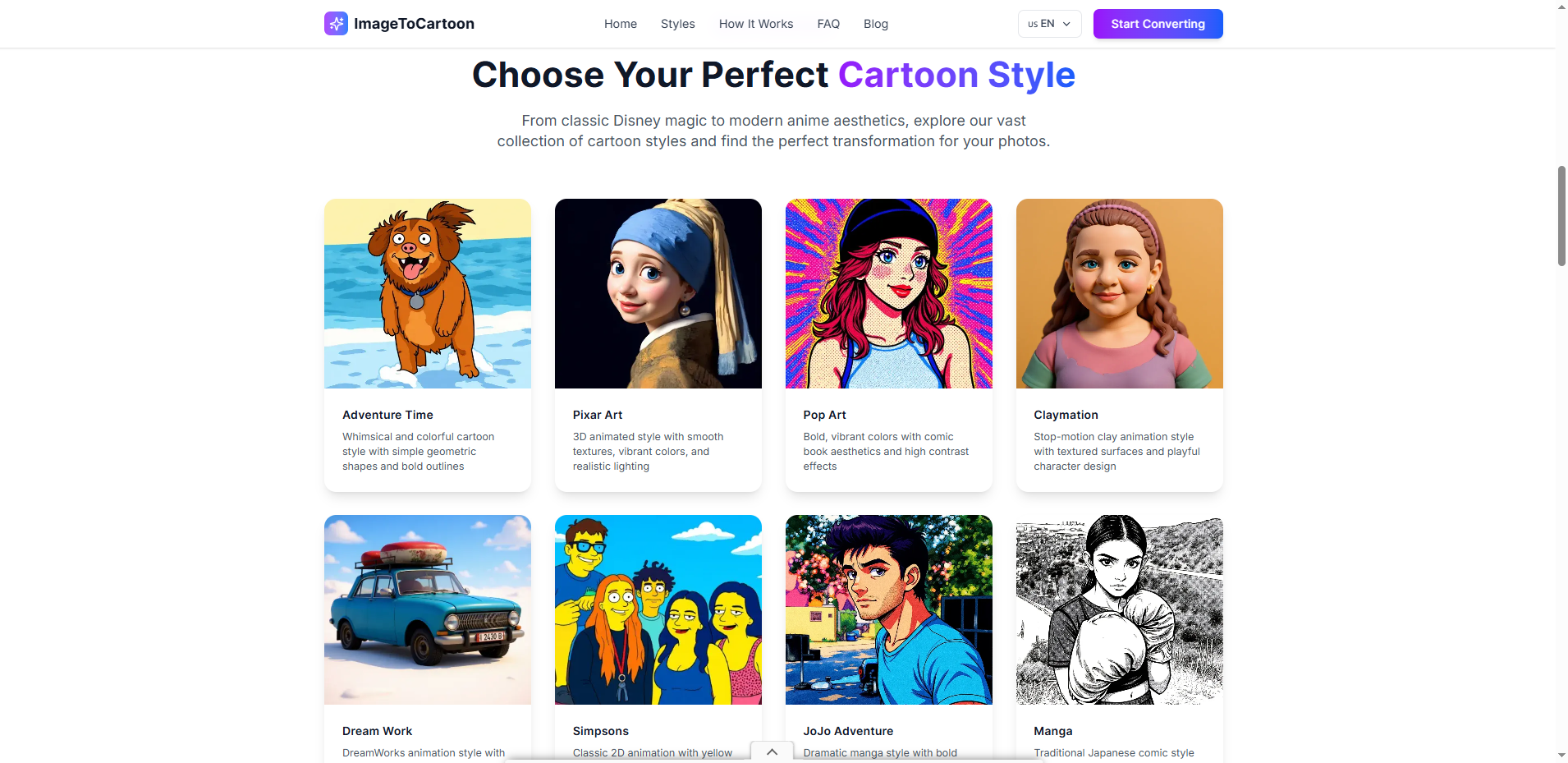Viewport: 1568px width, 763px height.
Task: Click the scroll-to-top chevron button
Action: 770,751
